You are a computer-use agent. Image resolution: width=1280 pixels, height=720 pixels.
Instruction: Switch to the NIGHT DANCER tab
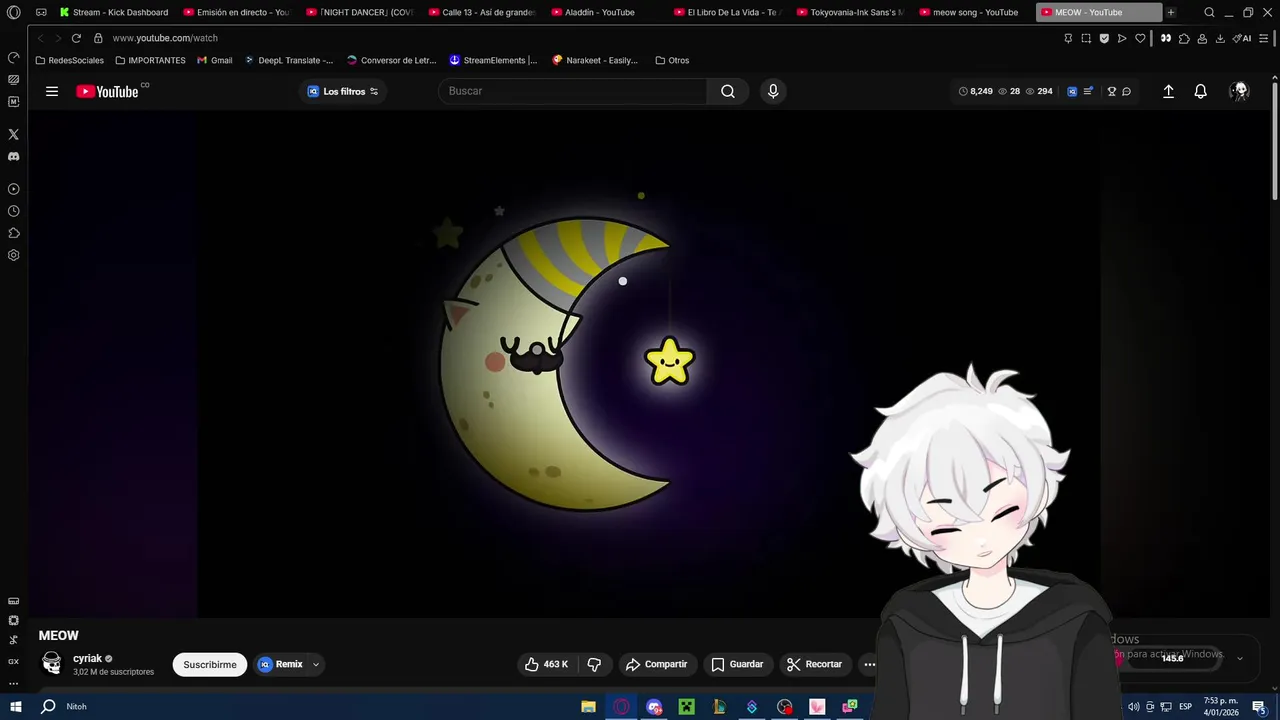click(x=360, y=12)
